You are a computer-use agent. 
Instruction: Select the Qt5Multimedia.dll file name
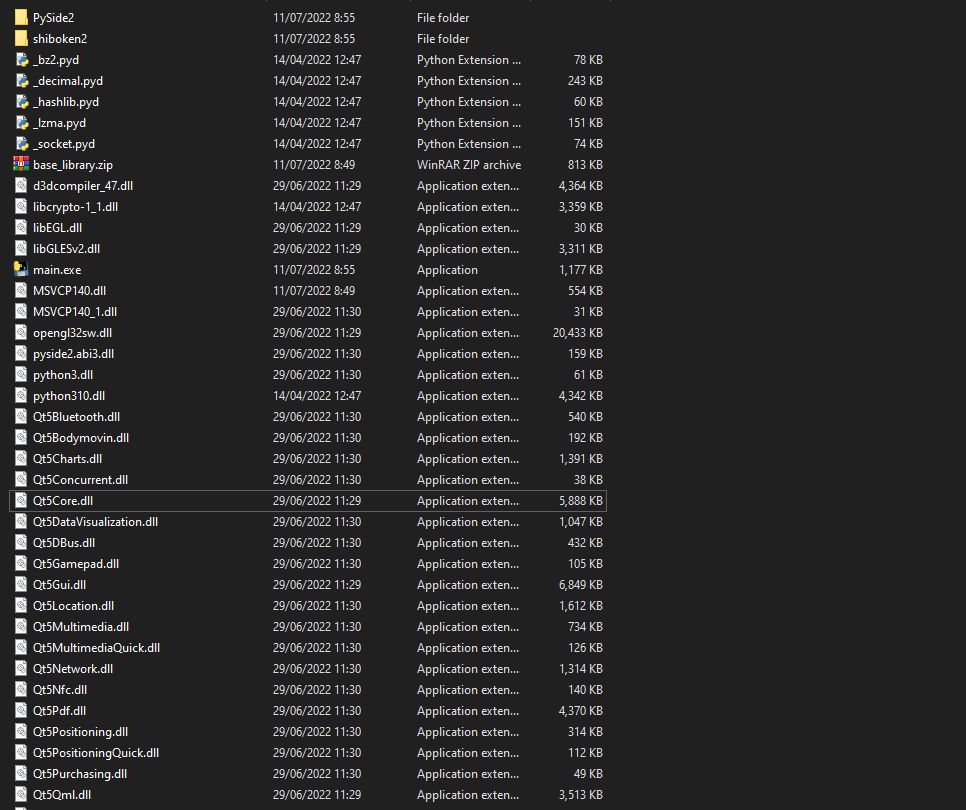(x=81, y=626)
